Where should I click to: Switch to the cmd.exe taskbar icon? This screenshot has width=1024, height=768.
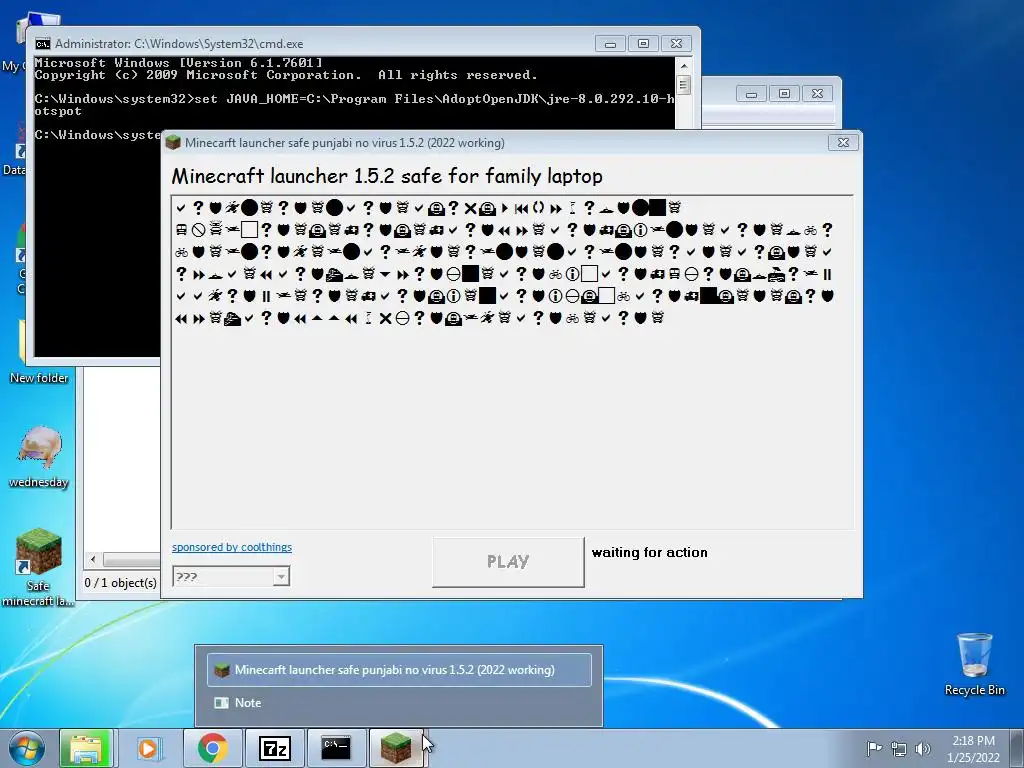(336, 748)
